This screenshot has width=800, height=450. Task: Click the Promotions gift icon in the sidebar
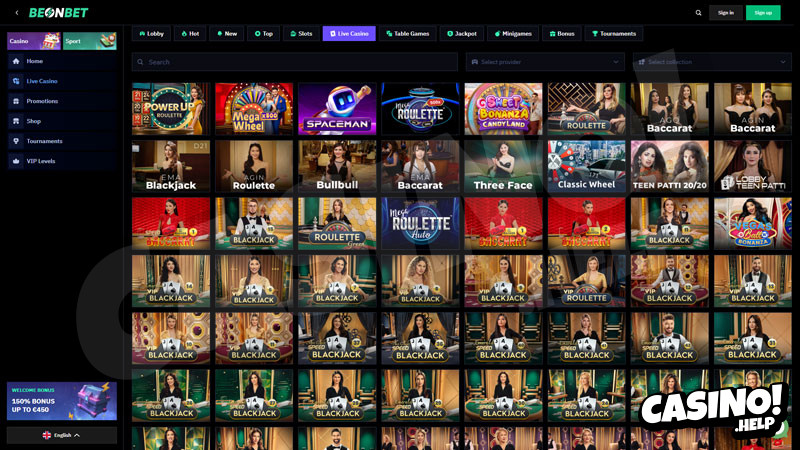16,101
